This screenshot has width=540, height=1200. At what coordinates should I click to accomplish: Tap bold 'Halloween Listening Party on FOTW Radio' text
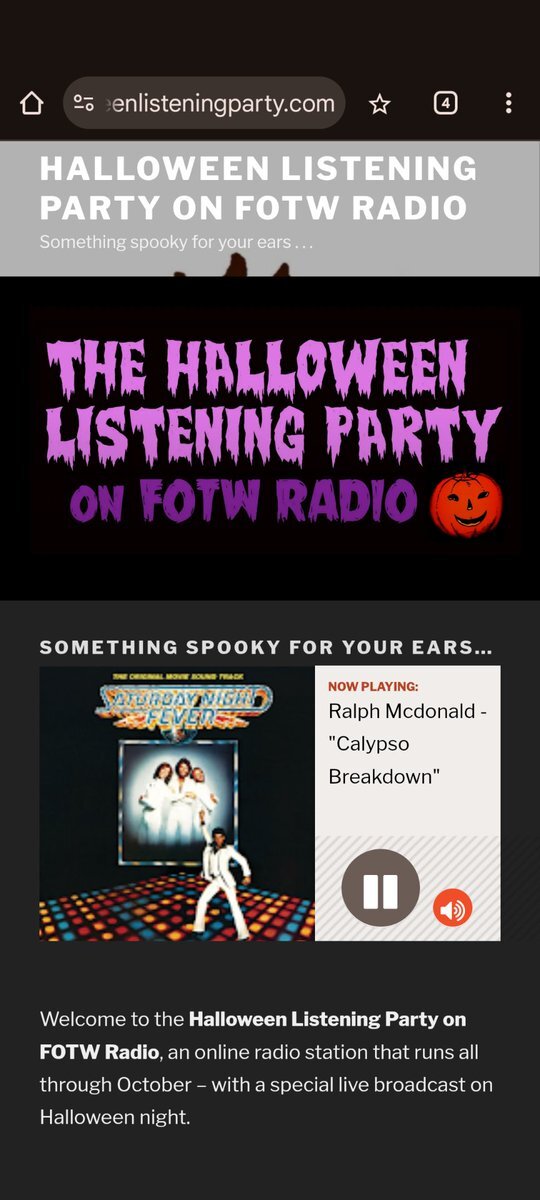click(253, 1036)
